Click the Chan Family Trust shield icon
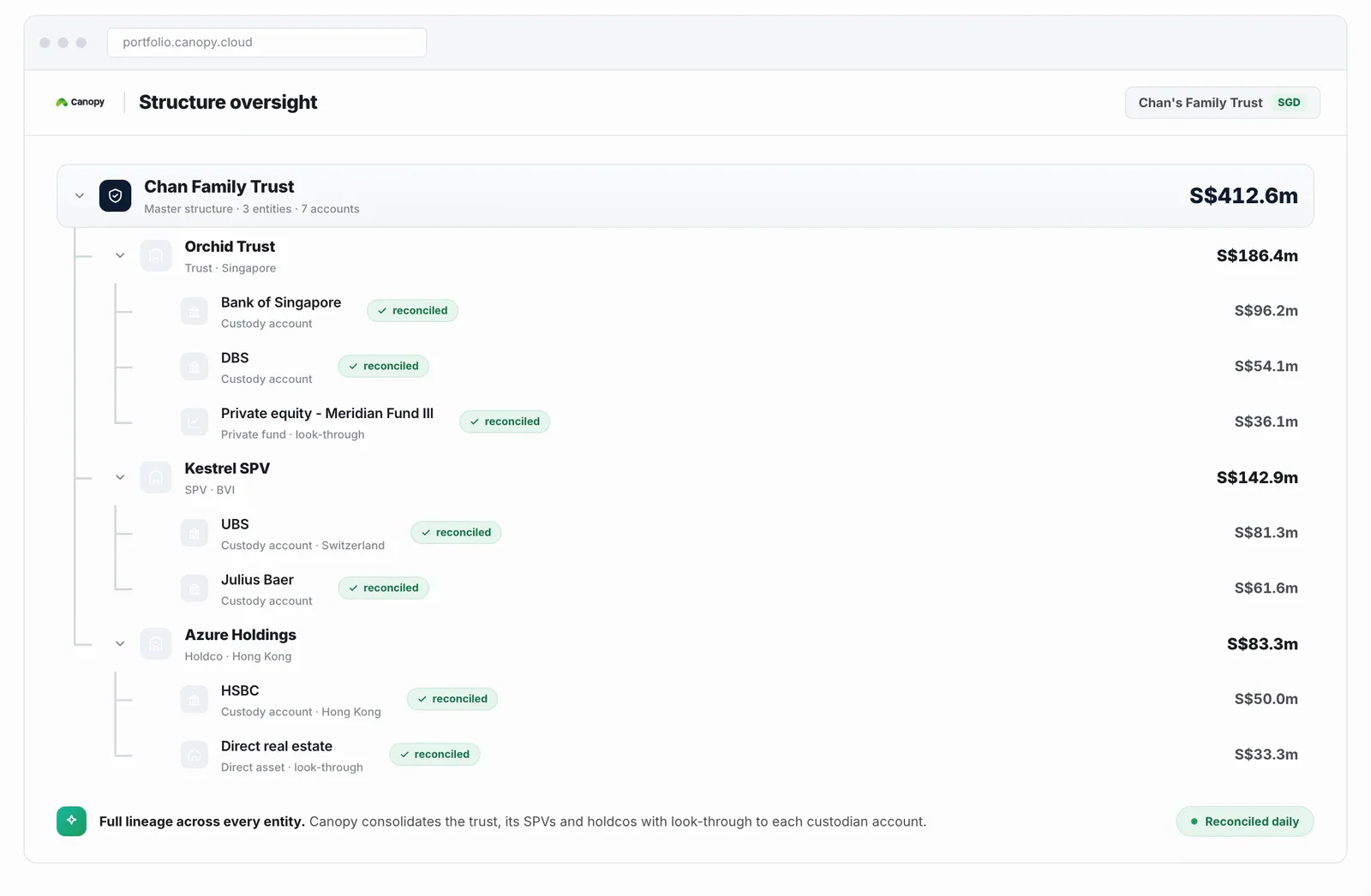 tap(115, 195)
